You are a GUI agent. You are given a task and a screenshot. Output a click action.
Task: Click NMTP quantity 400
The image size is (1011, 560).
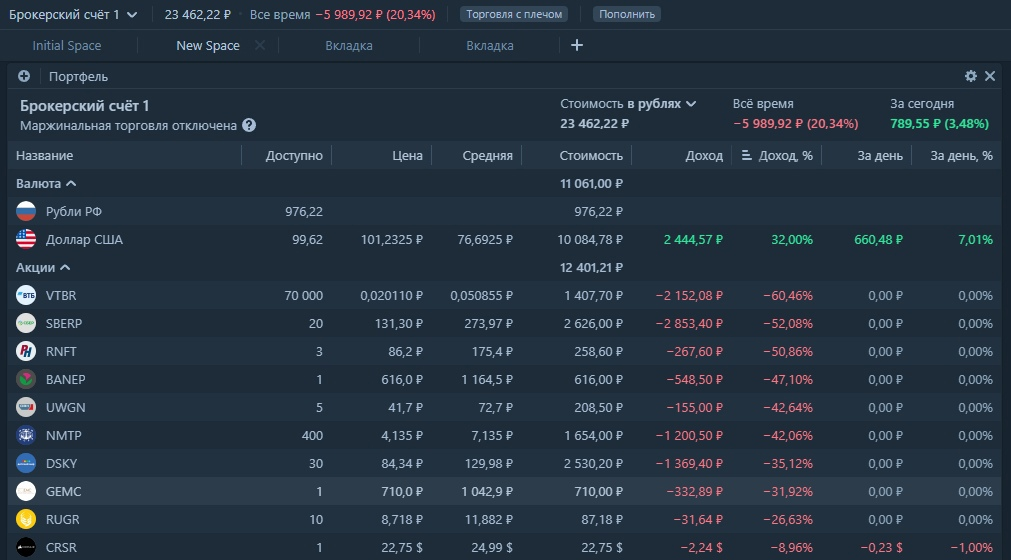pos(312,436)
